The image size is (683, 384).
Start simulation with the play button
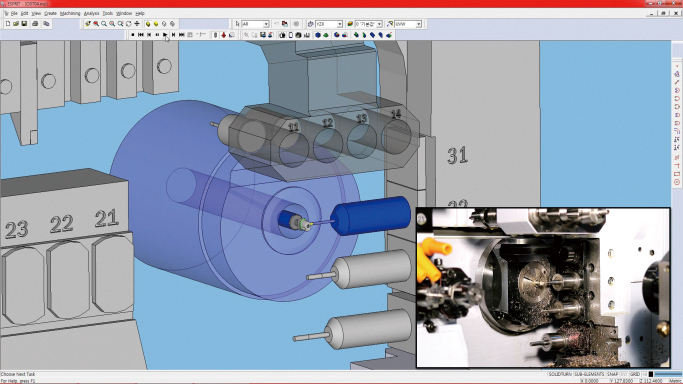click(x=165, y=35)
